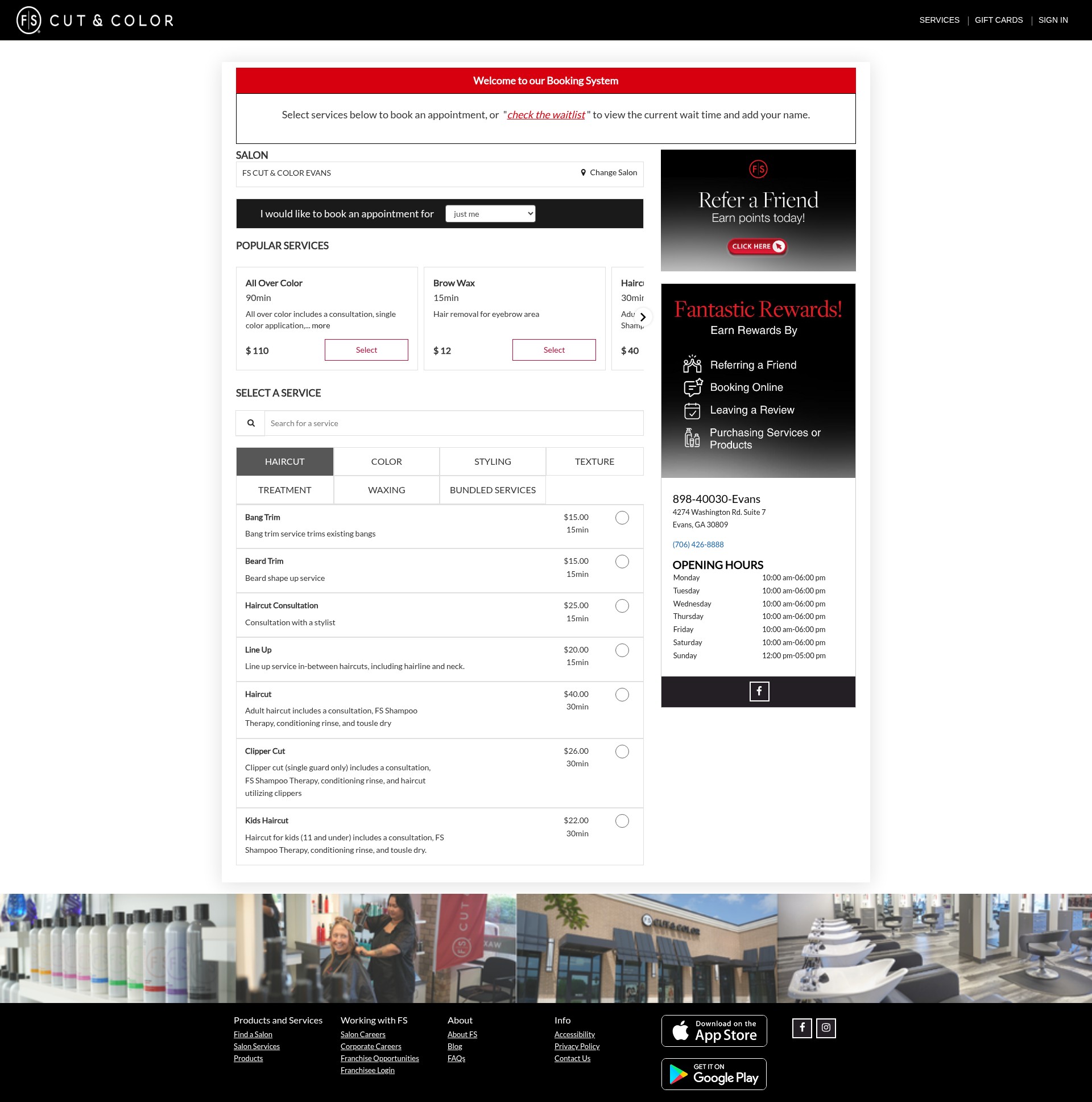Switch to the COLOR tab
Image resolution: width=1092 pixels, height=1102 pixels.
pos(387,461)
